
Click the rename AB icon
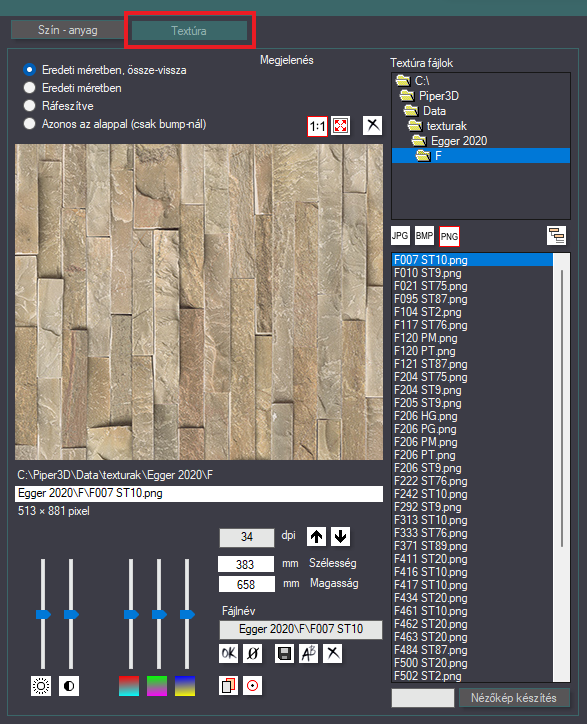pyautogui.click(x=308, y=653)
